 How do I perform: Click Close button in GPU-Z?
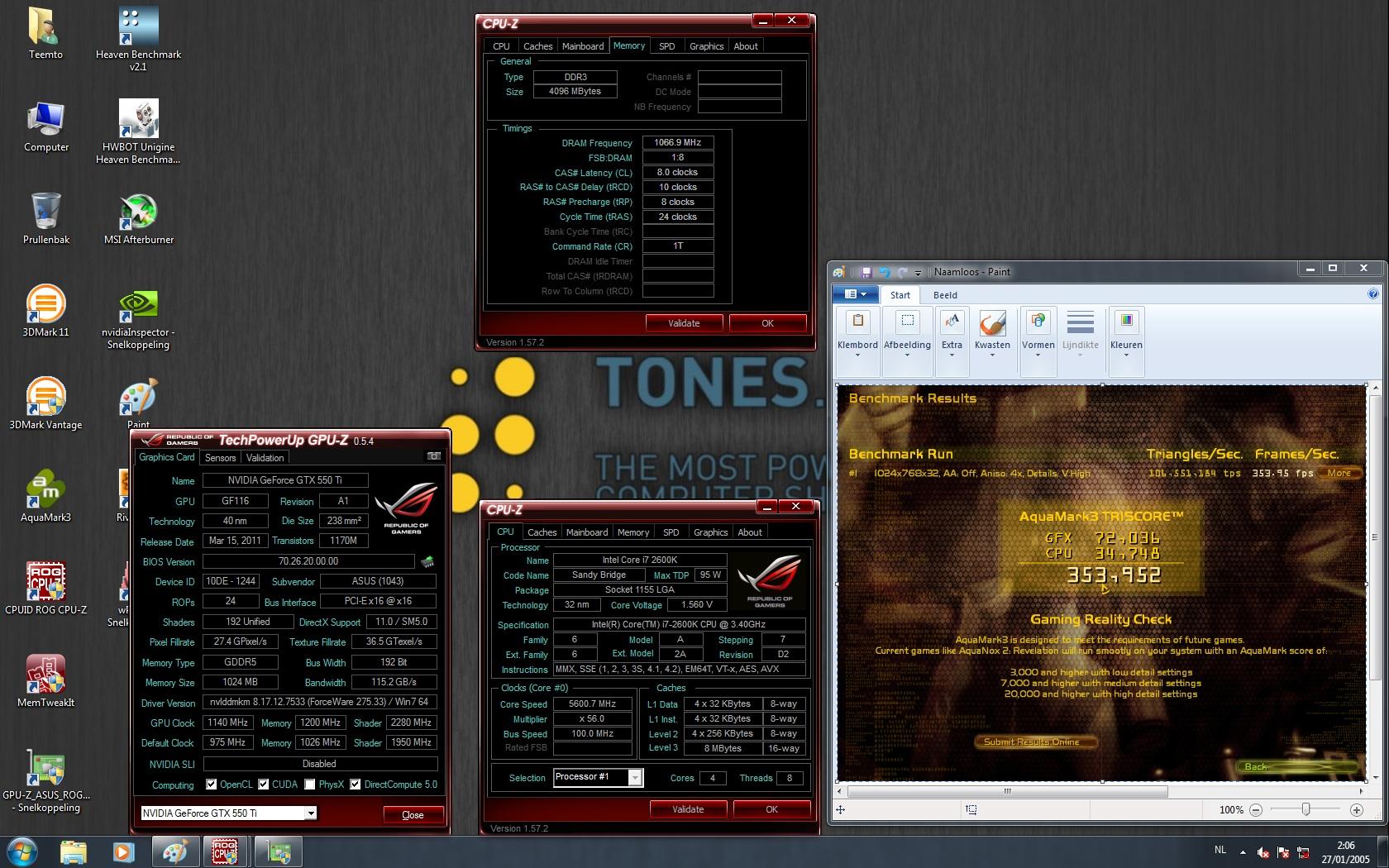pos(413,815)
